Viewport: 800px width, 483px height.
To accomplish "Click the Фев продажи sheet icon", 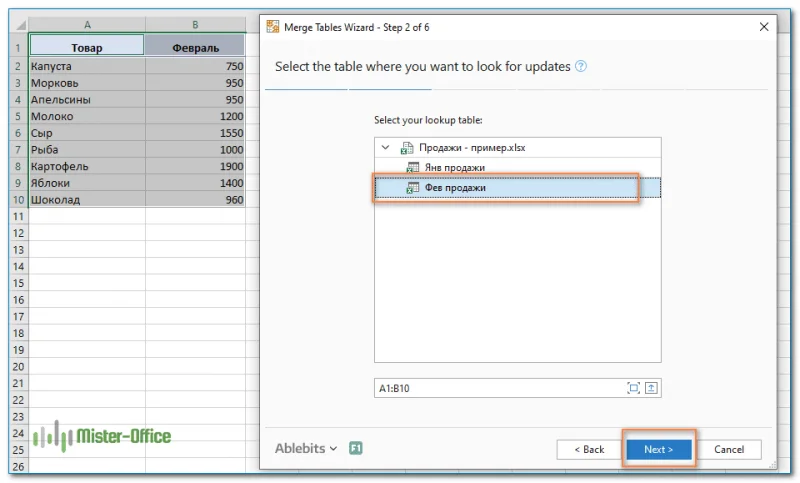I will pyautogui.click(x=412, y=188).
